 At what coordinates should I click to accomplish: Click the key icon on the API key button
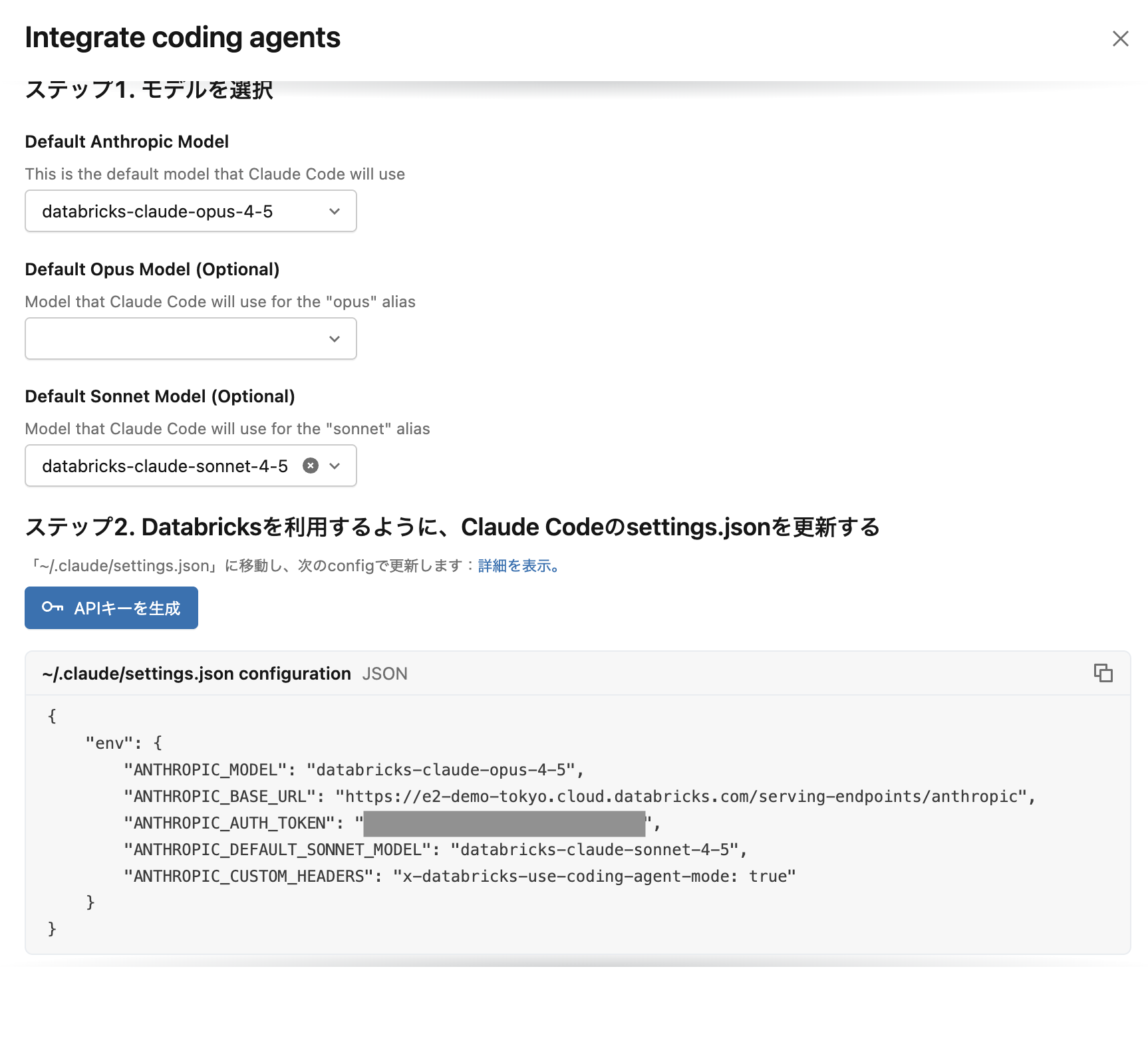[x=53, y=607]
